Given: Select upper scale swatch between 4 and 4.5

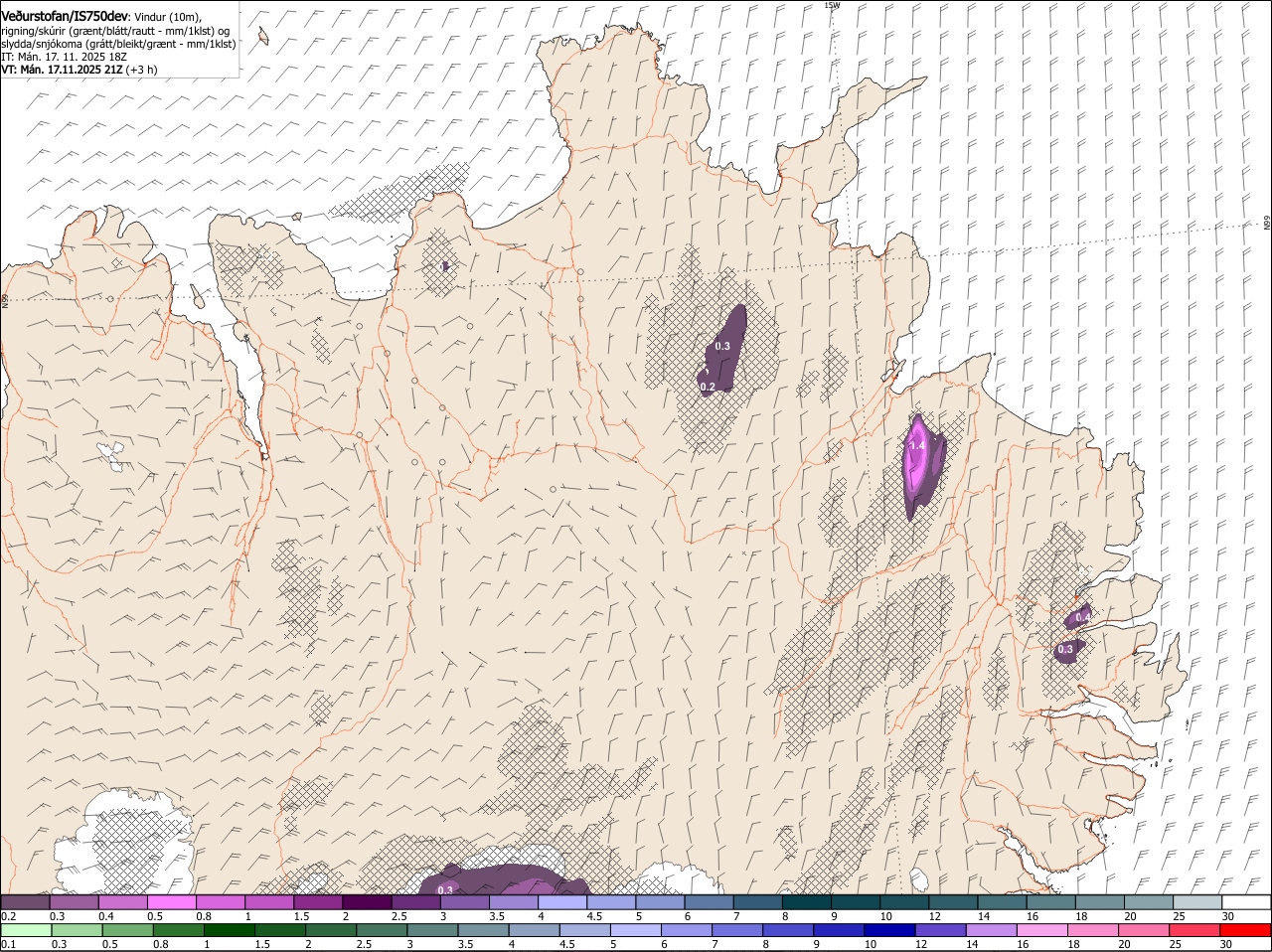Looking at the screenshot, I should (x=562, y=902).
